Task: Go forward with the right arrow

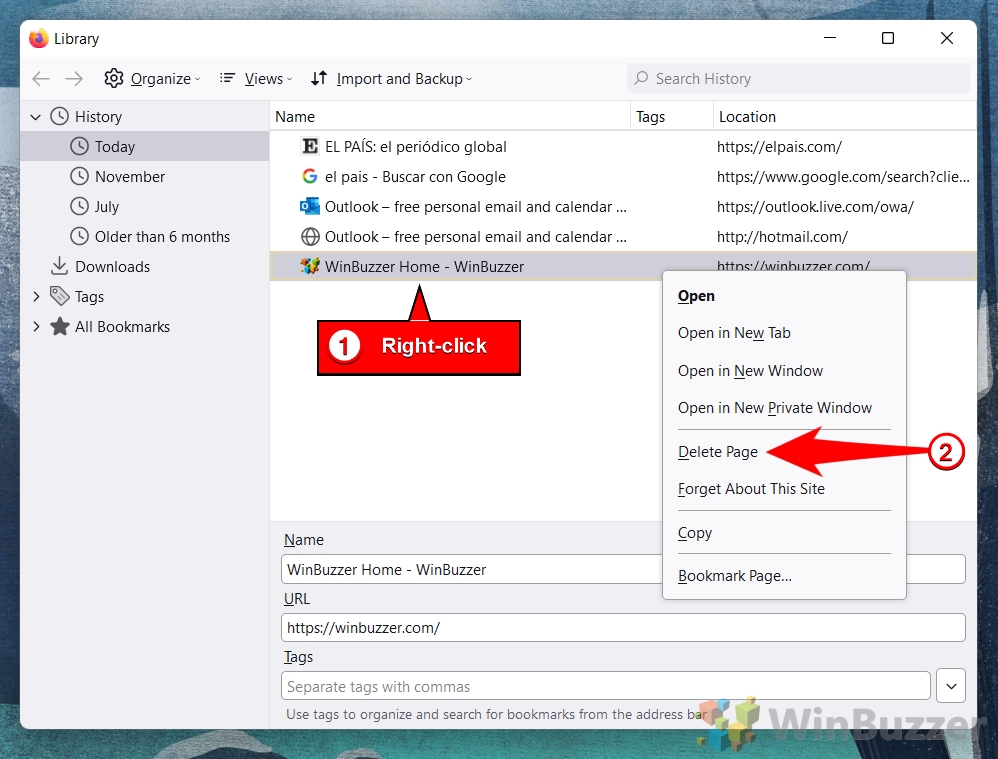Action: coord(74,78)
